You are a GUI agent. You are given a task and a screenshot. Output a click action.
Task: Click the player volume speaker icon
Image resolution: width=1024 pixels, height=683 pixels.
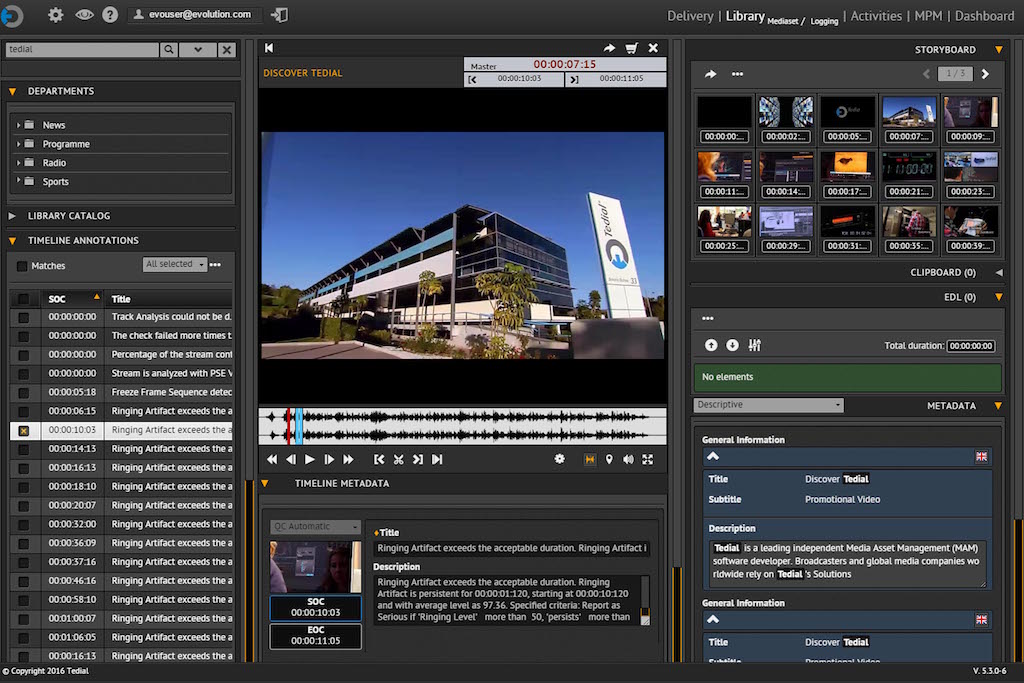coord(628,460)
